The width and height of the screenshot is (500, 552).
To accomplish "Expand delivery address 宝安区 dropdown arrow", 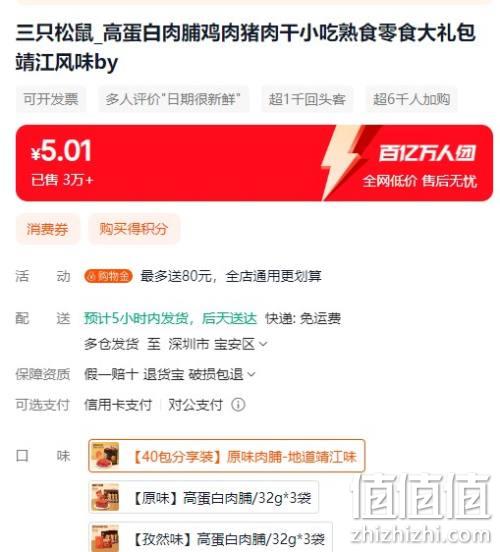I will 263,344.
